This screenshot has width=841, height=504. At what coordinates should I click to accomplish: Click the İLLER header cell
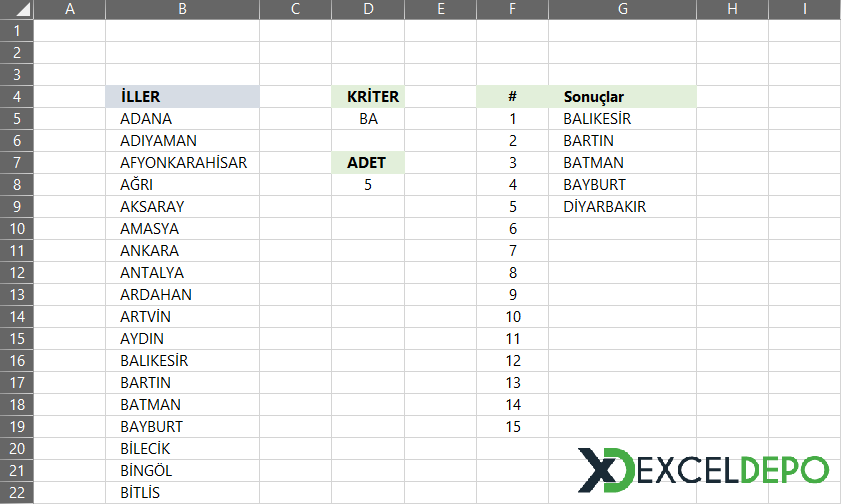pos(182,97)
